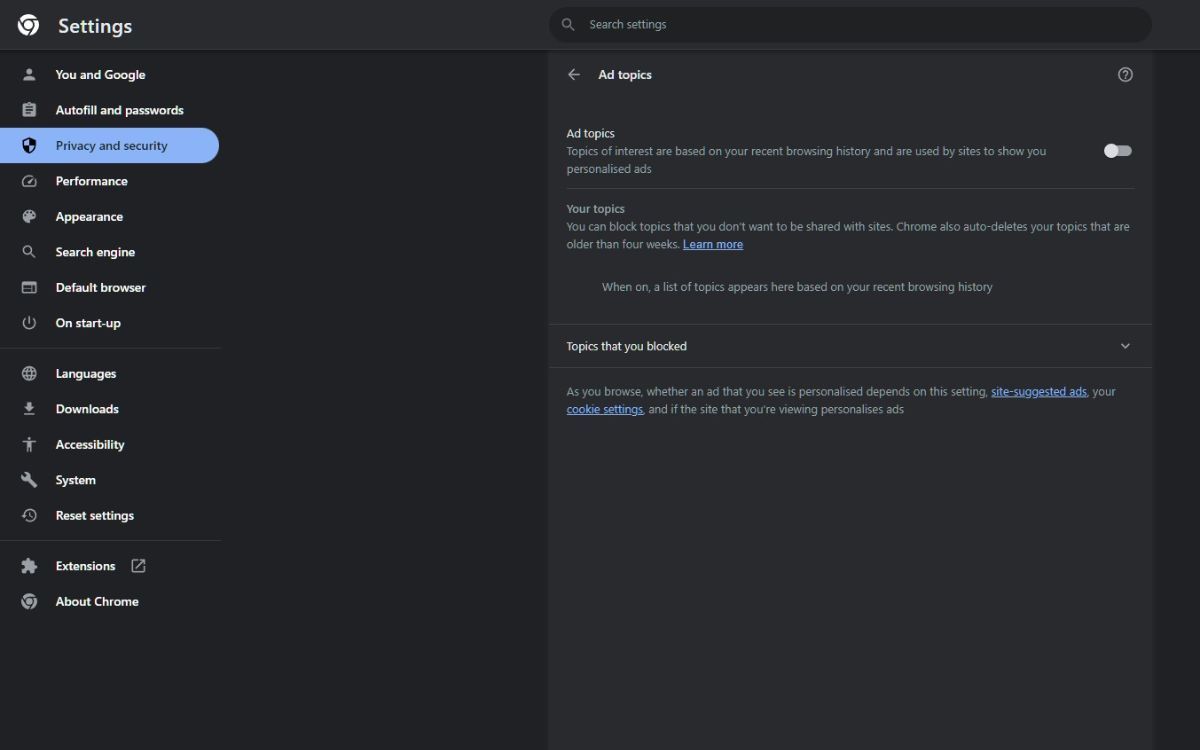Select Default browser in the sidebar

pos(99,287)
